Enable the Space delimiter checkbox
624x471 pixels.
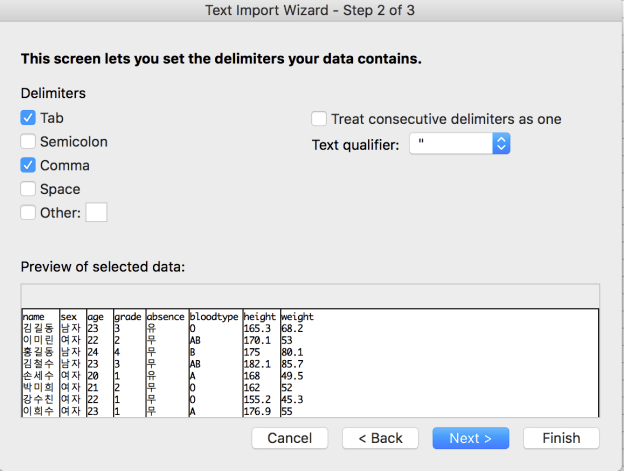tap(28, 189)
